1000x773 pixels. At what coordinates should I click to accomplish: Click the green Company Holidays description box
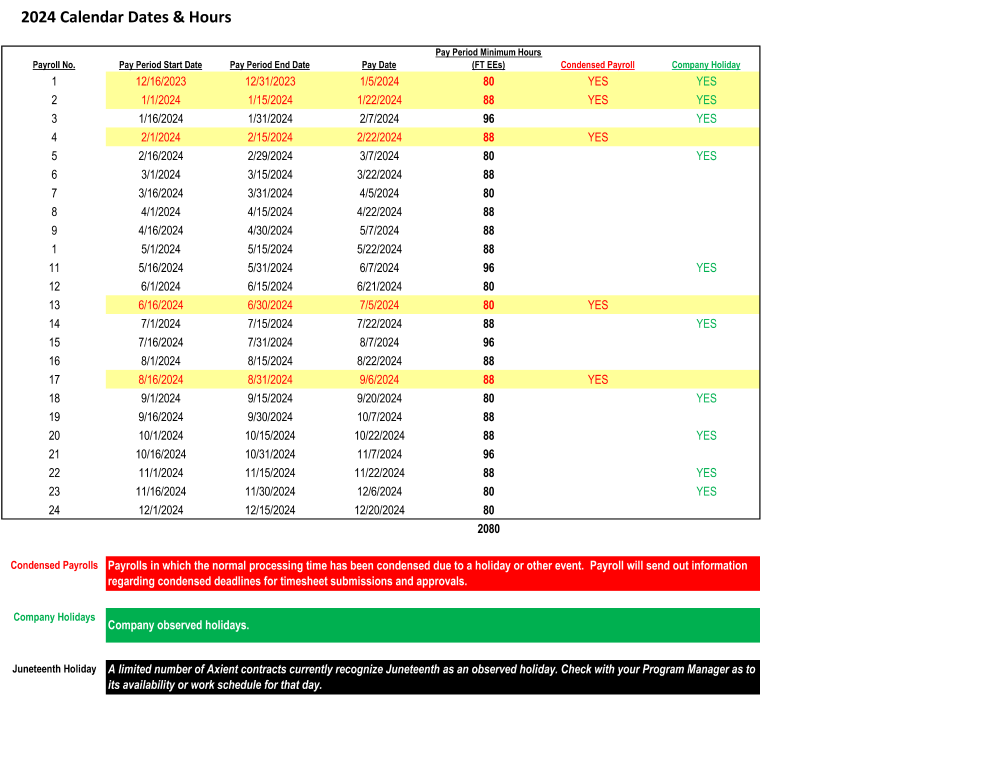point(432,625)
